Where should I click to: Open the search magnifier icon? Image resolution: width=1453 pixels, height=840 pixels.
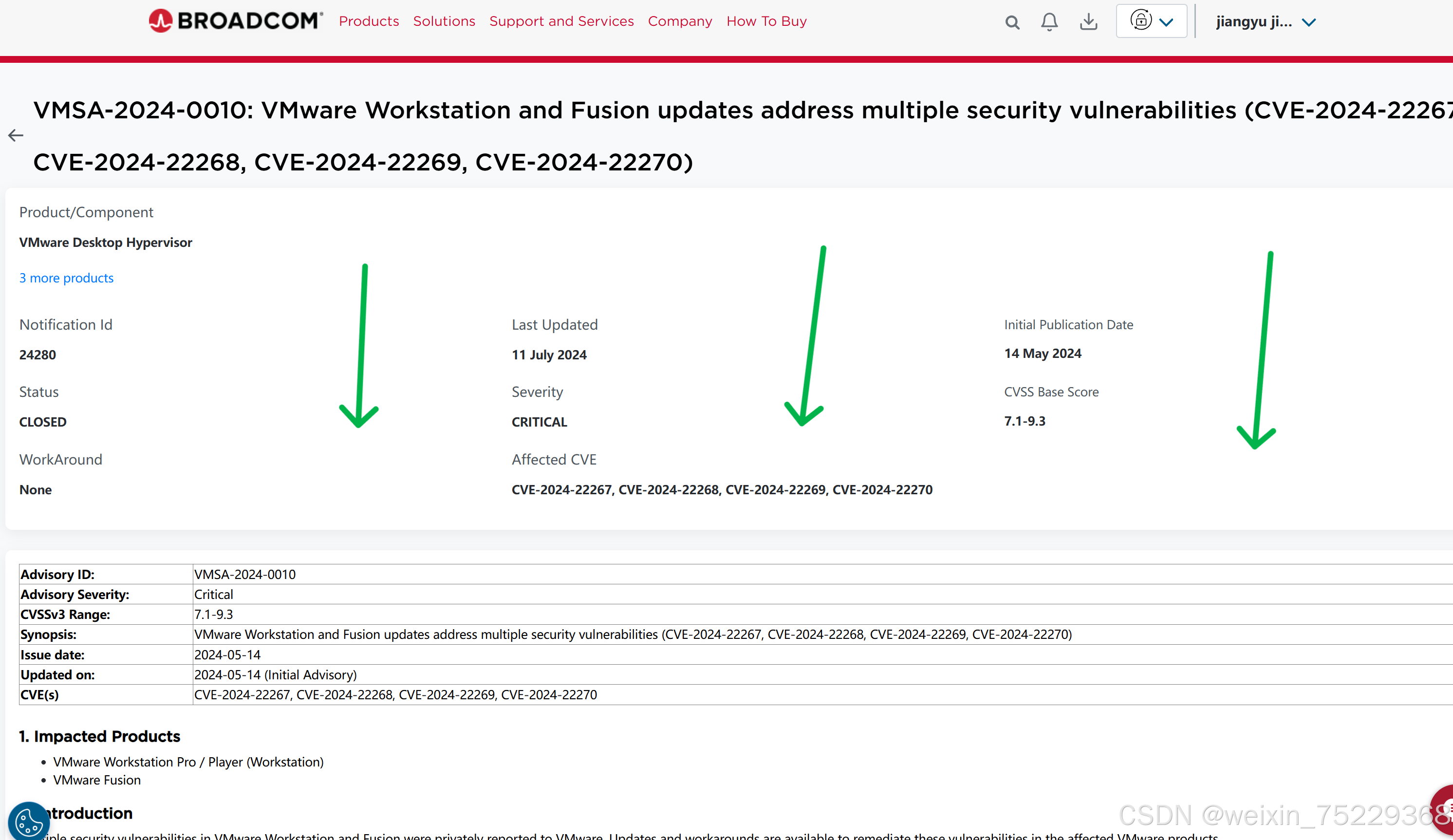1012,22
